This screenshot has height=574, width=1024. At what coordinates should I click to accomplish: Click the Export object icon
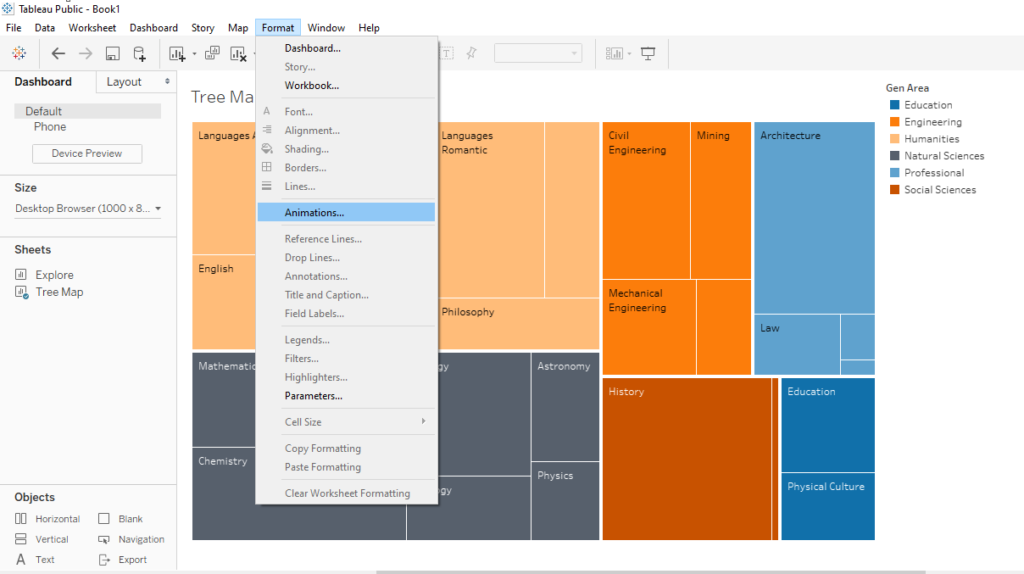(104, 559)
